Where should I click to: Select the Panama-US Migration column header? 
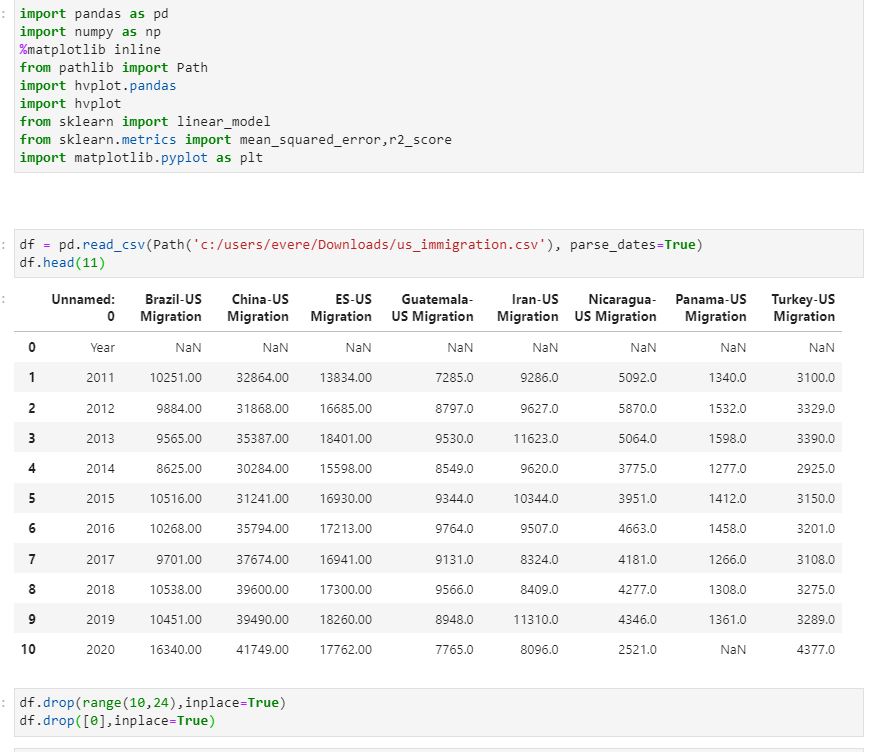710,308
